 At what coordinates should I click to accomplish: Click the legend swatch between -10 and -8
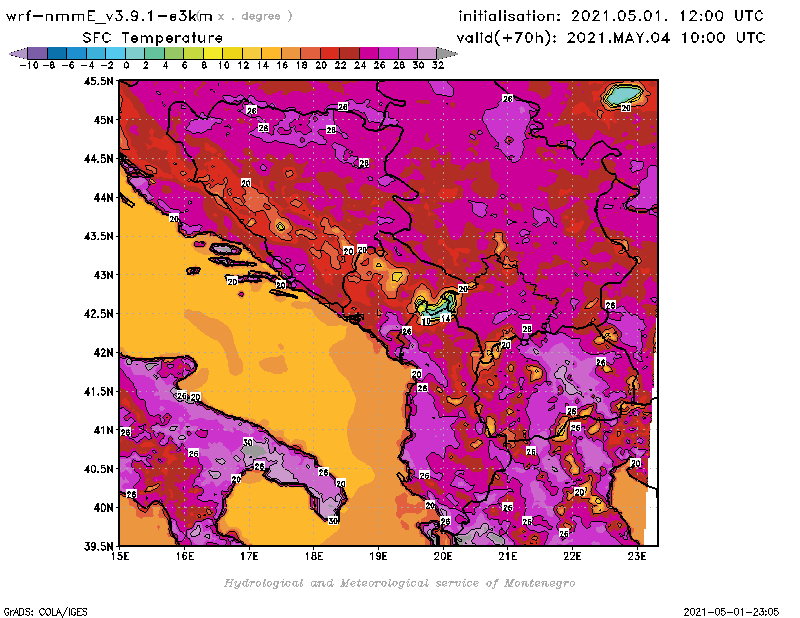pyautogui.click(x=38, y=53)
